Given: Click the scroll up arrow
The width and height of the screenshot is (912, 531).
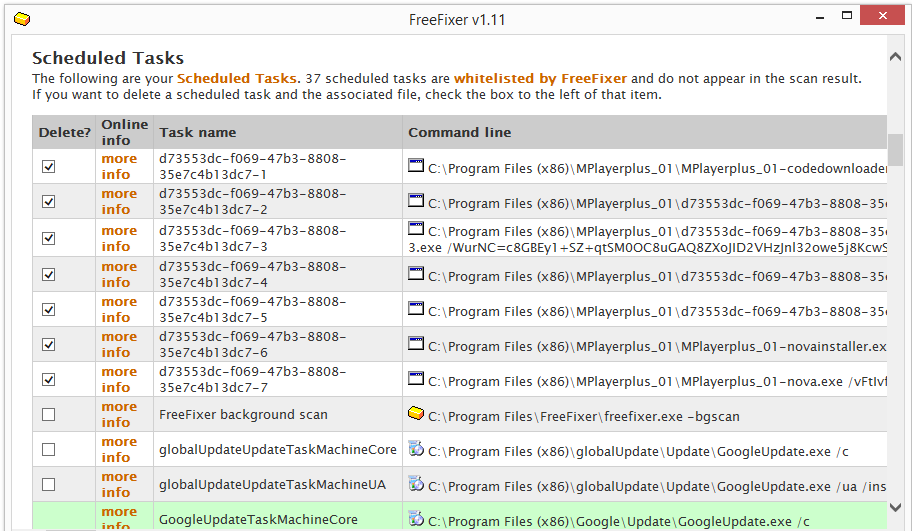Looking at the screenshot, I should pos(895,57).
